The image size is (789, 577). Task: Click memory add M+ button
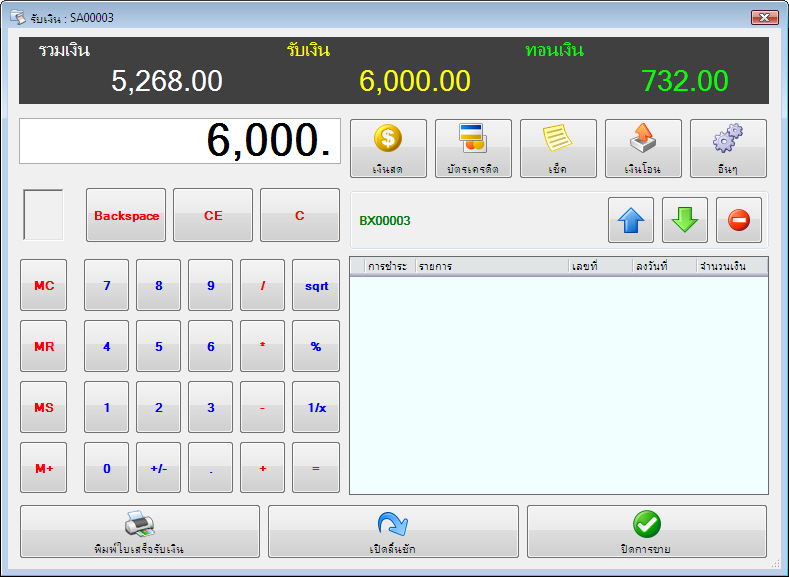click(x=43, y=468)
